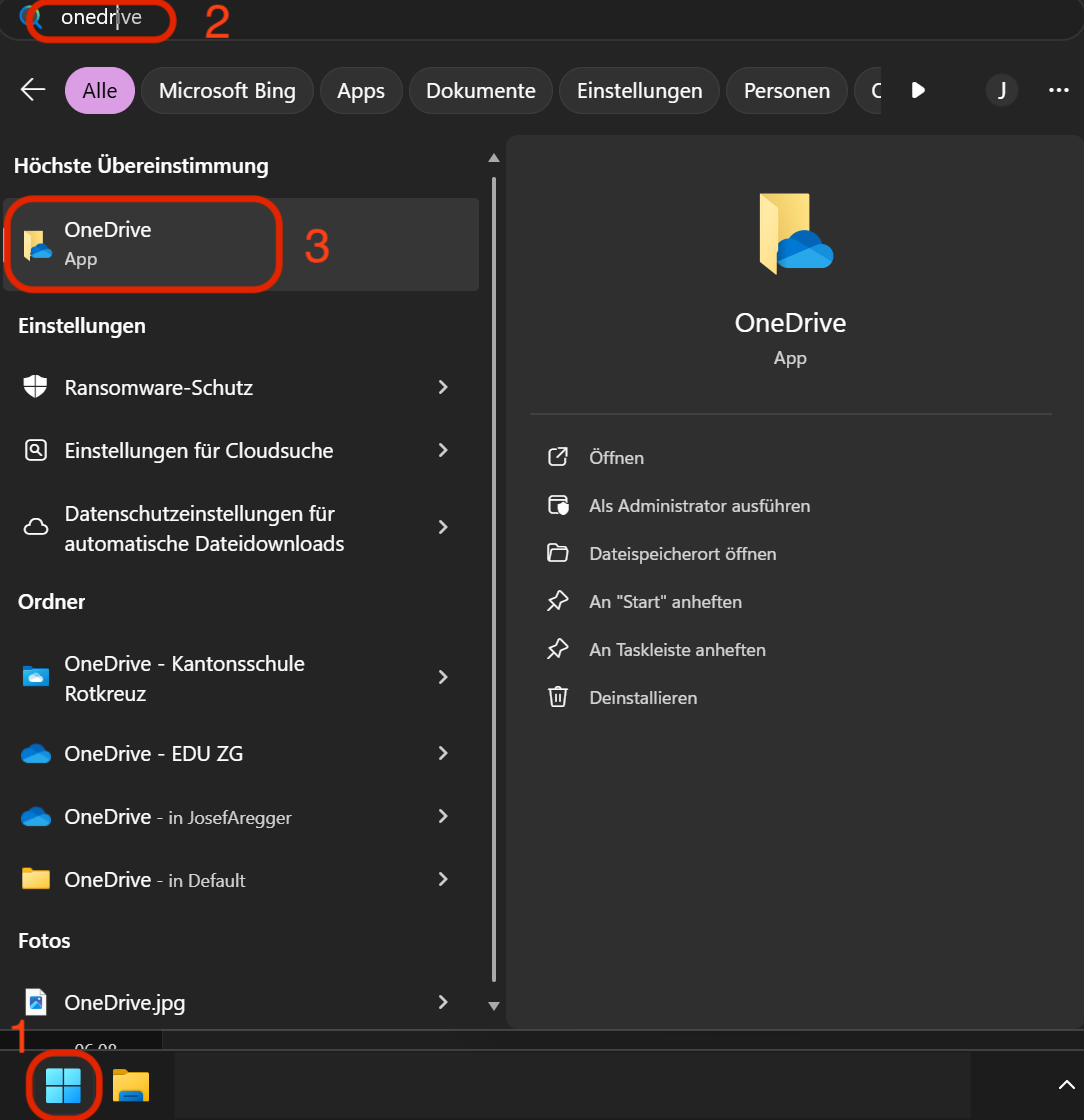1084x1120 pixels.
Task: Open OneDrive in JosefAregger folder result
Action: [x=241, y=816]
